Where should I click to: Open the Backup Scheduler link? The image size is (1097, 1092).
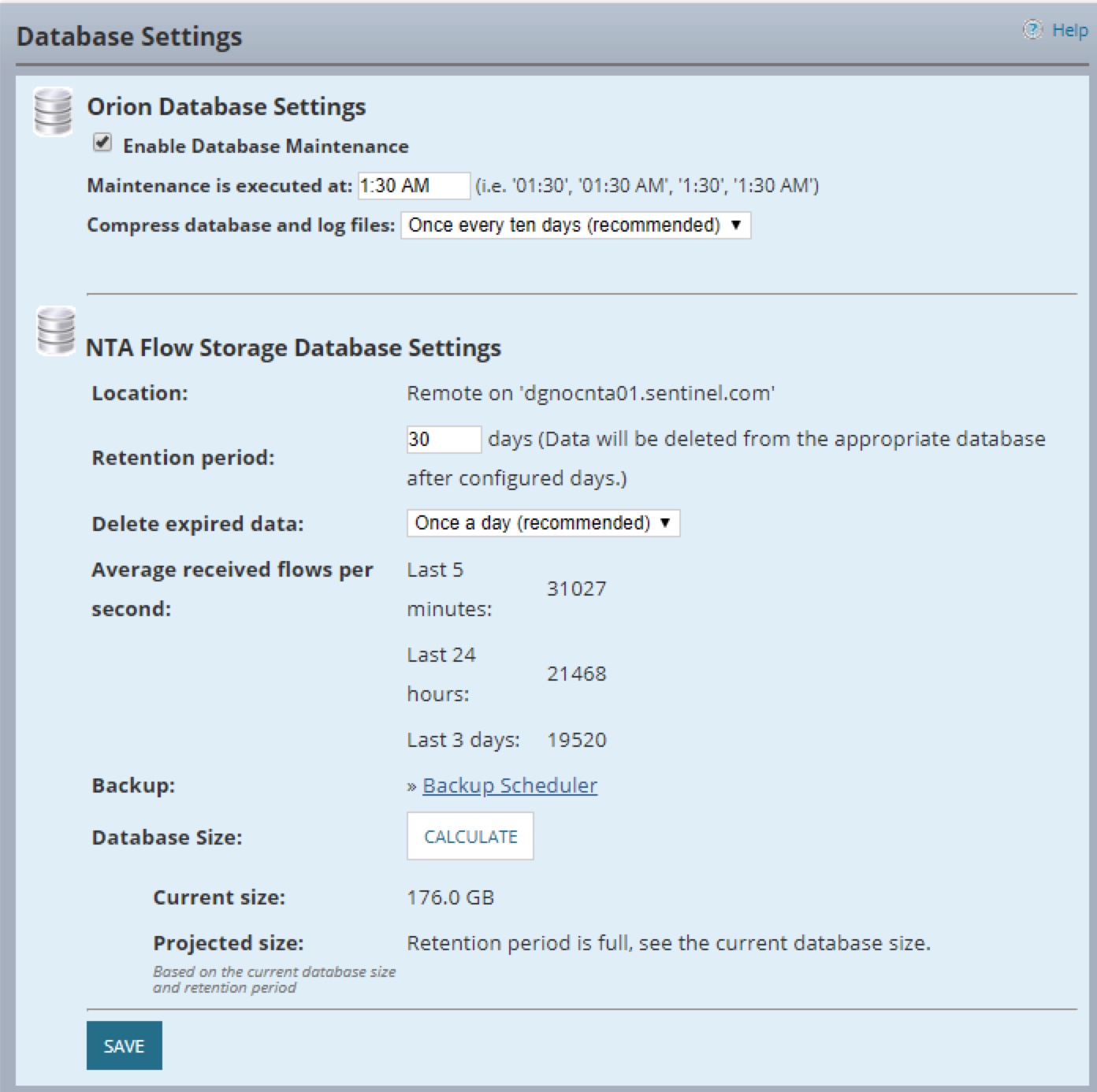point(510,786)
